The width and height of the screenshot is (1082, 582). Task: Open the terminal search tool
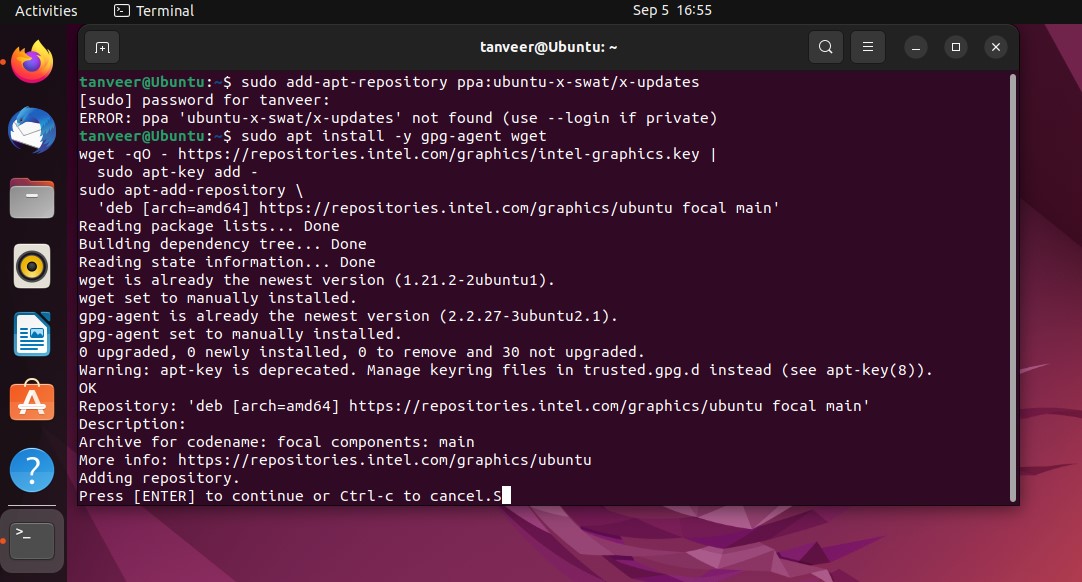[x=826, y=47]
